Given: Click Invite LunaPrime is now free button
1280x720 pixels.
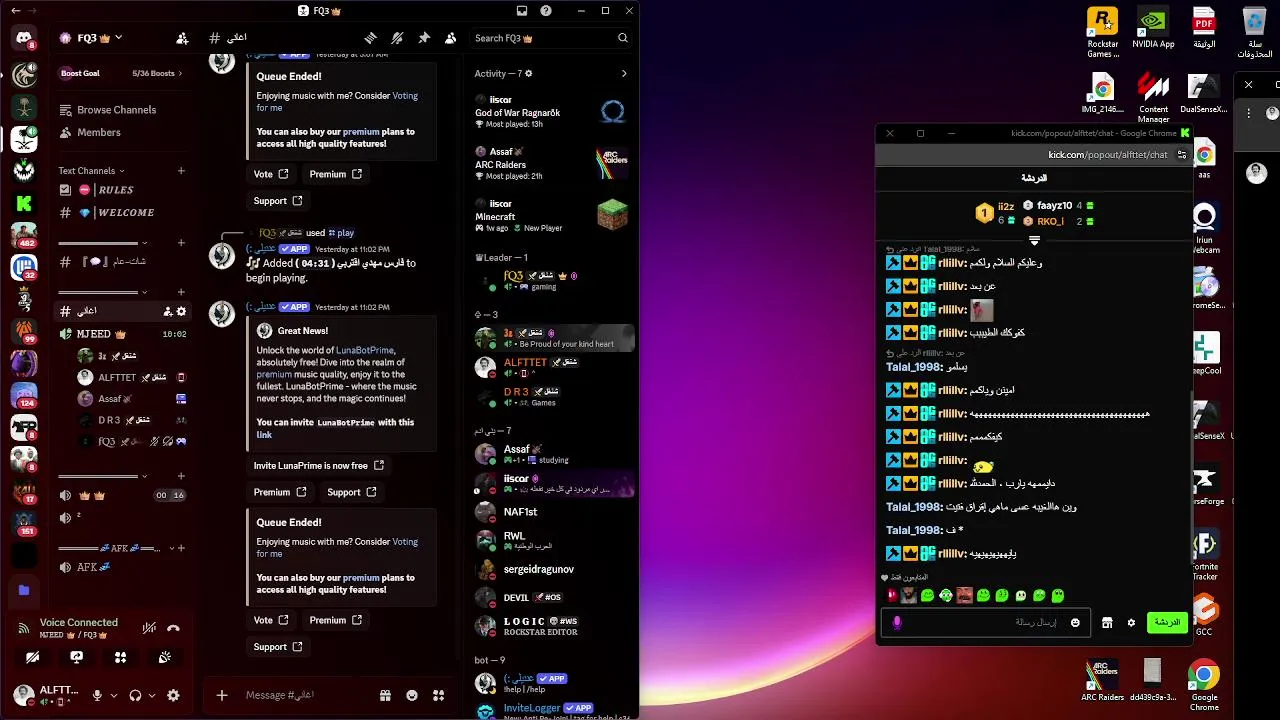Looking at the screenshot, I should point(318,465).
